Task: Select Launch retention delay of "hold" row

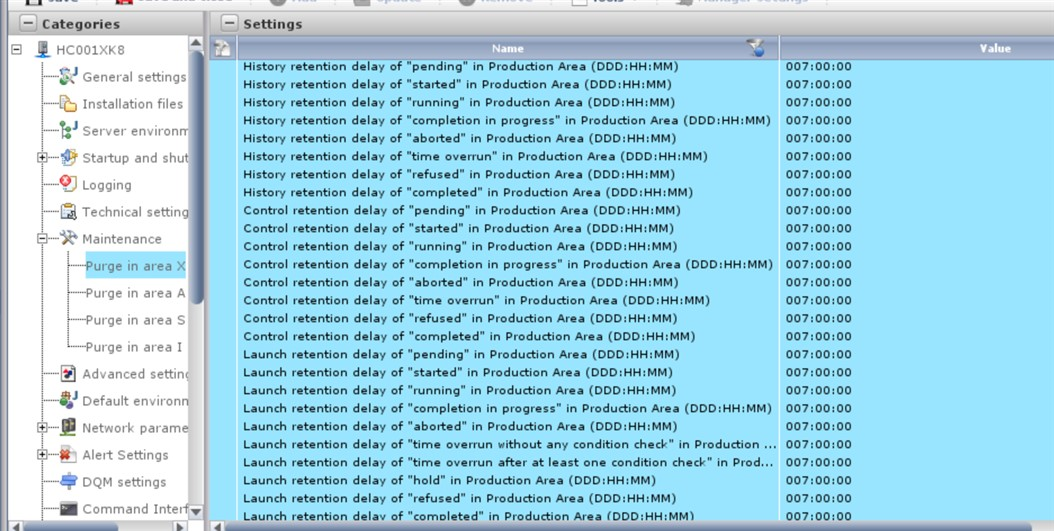Action: [631, 481]
